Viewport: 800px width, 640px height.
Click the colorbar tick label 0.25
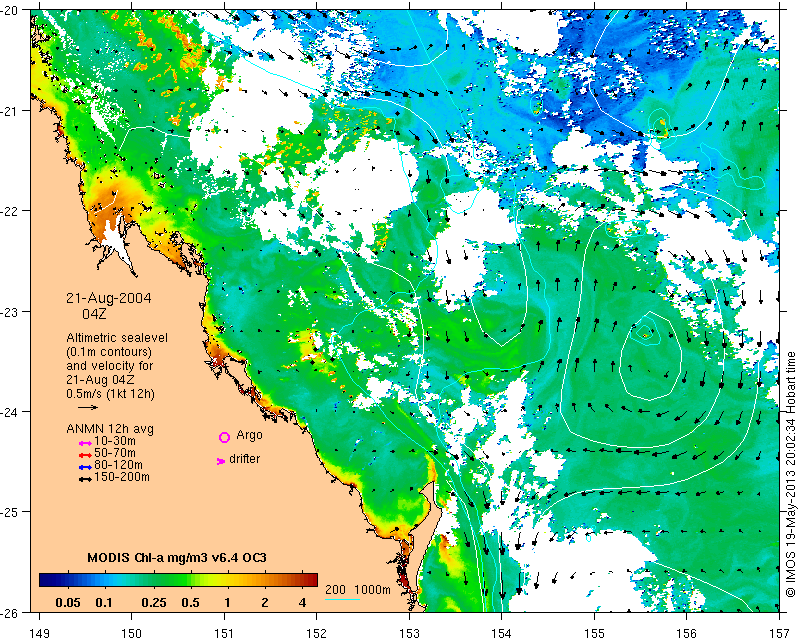tap(154, 603)
